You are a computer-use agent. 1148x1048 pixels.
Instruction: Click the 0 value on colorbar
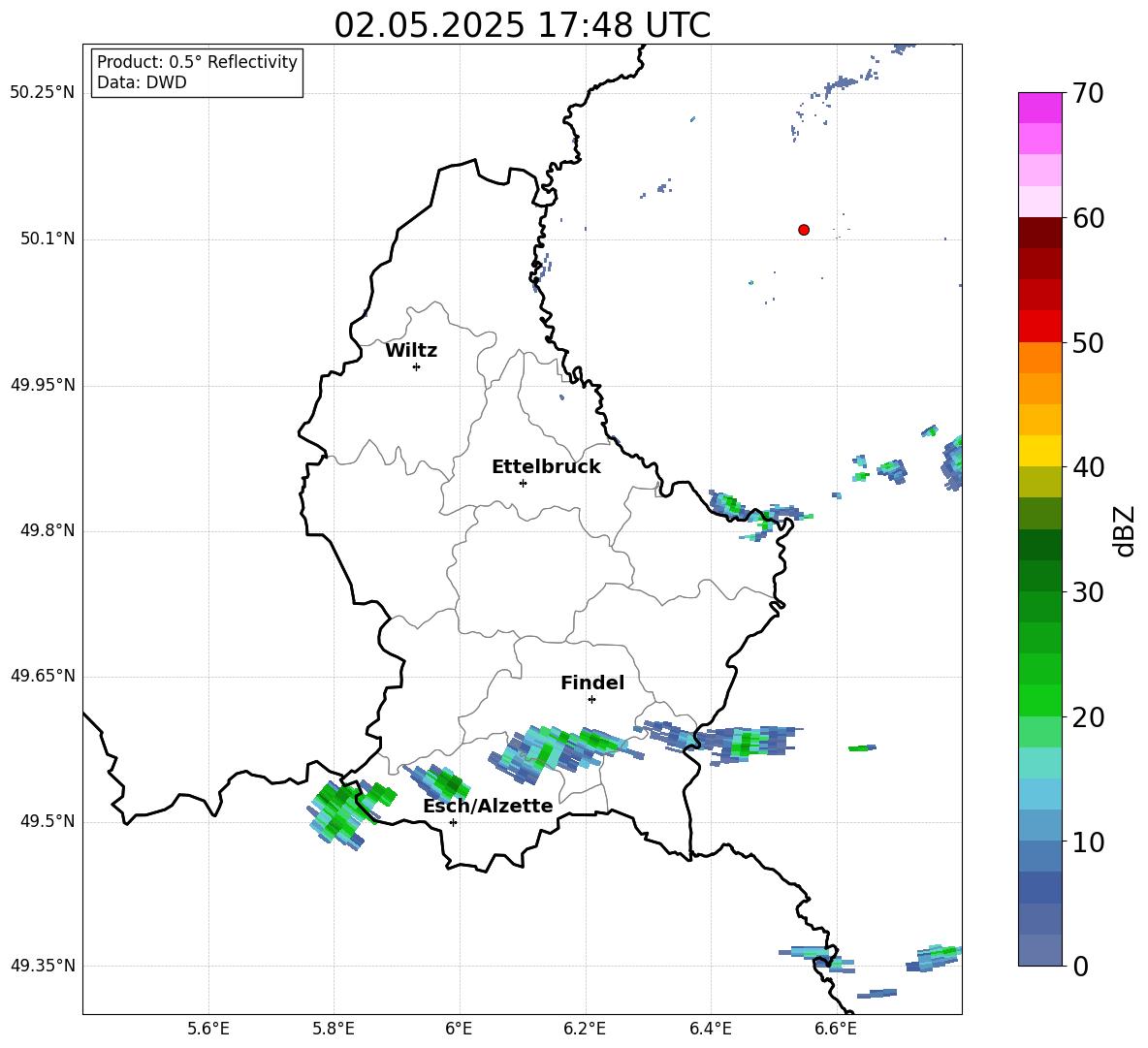[1080, 966]
